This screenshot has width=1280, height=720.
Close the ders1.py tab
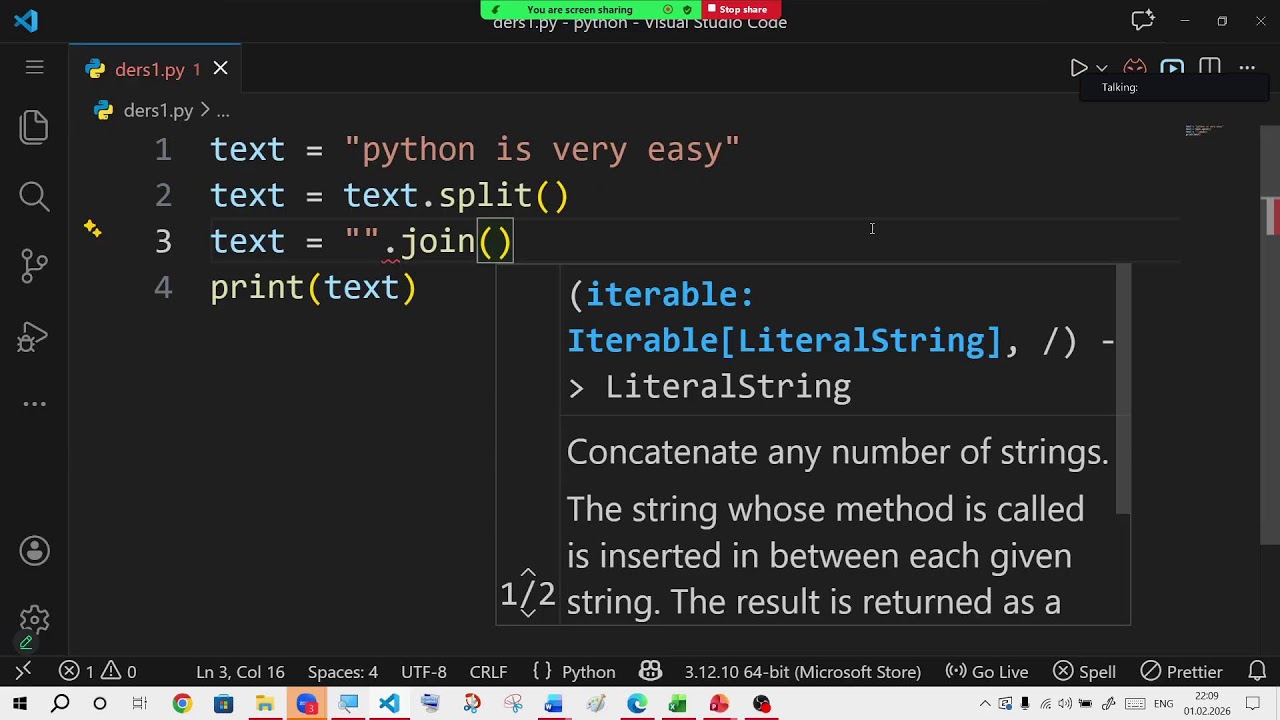point(220,68)
